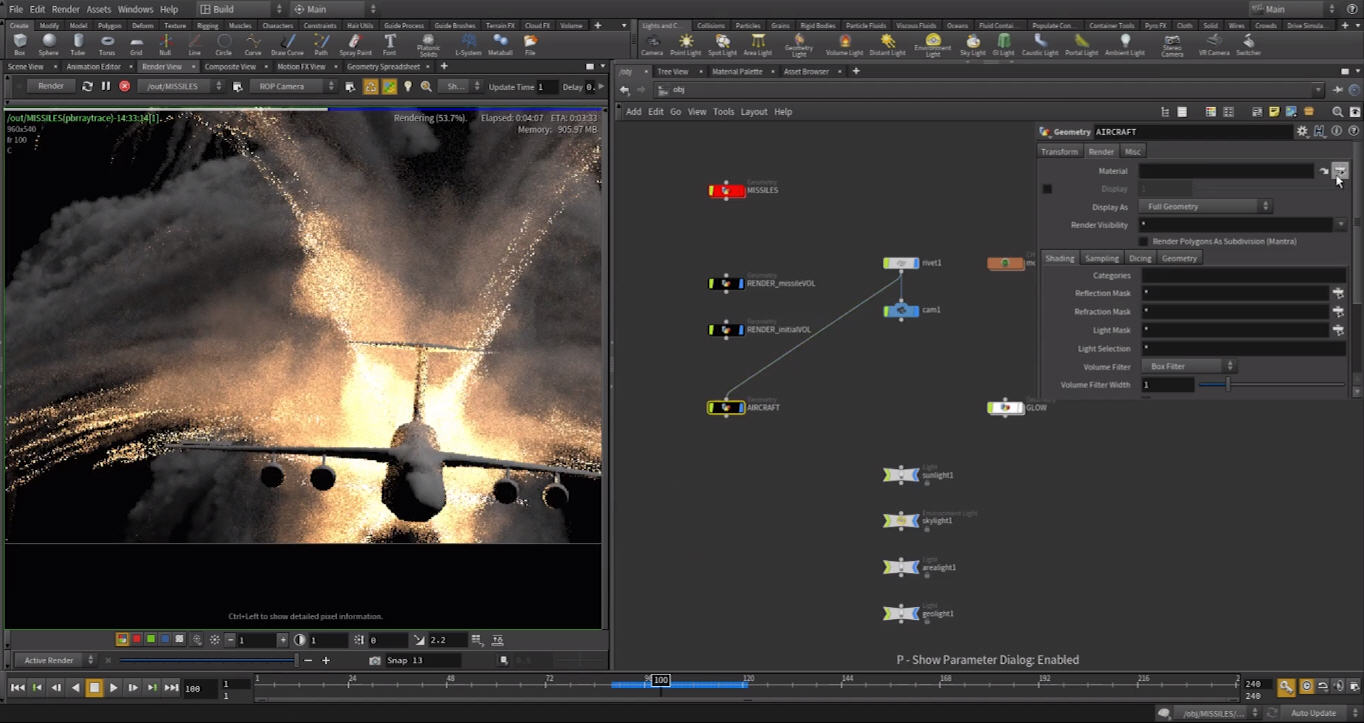
Task: Open the Main radial menu dropdown
Action: point(333,9)
